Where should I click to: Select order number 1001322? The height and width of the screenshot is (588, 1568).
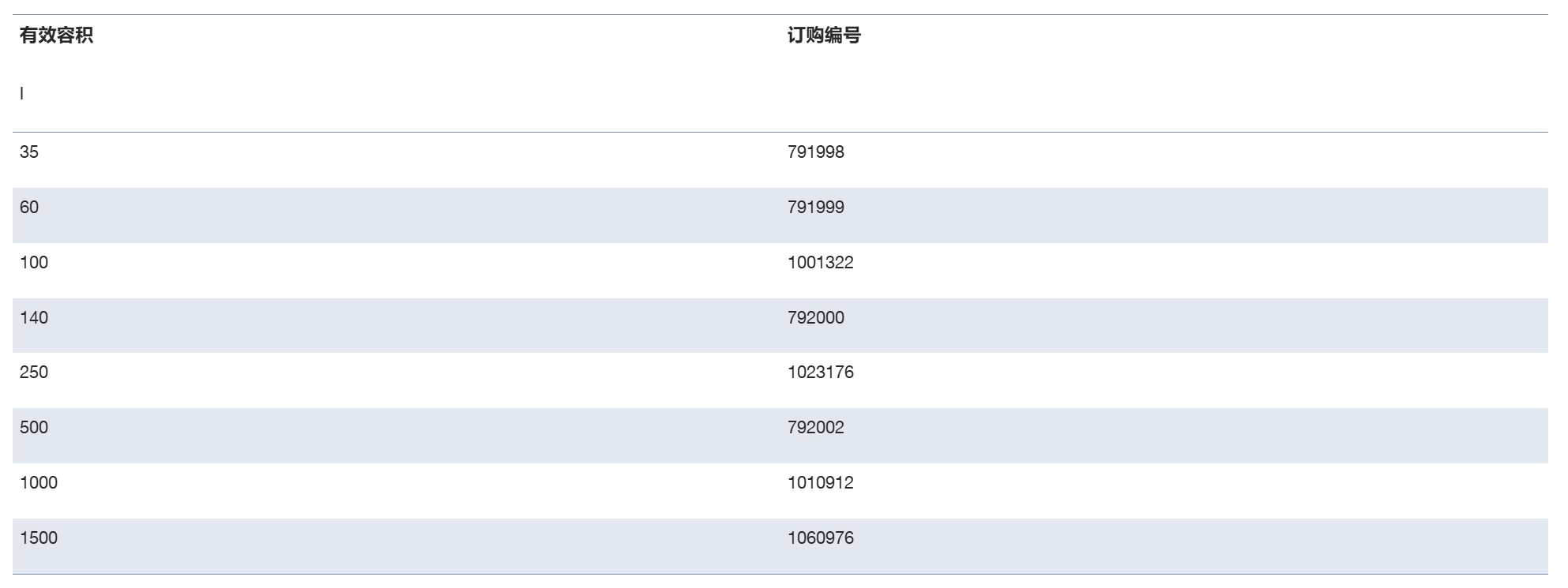click(x=821, y=263)
